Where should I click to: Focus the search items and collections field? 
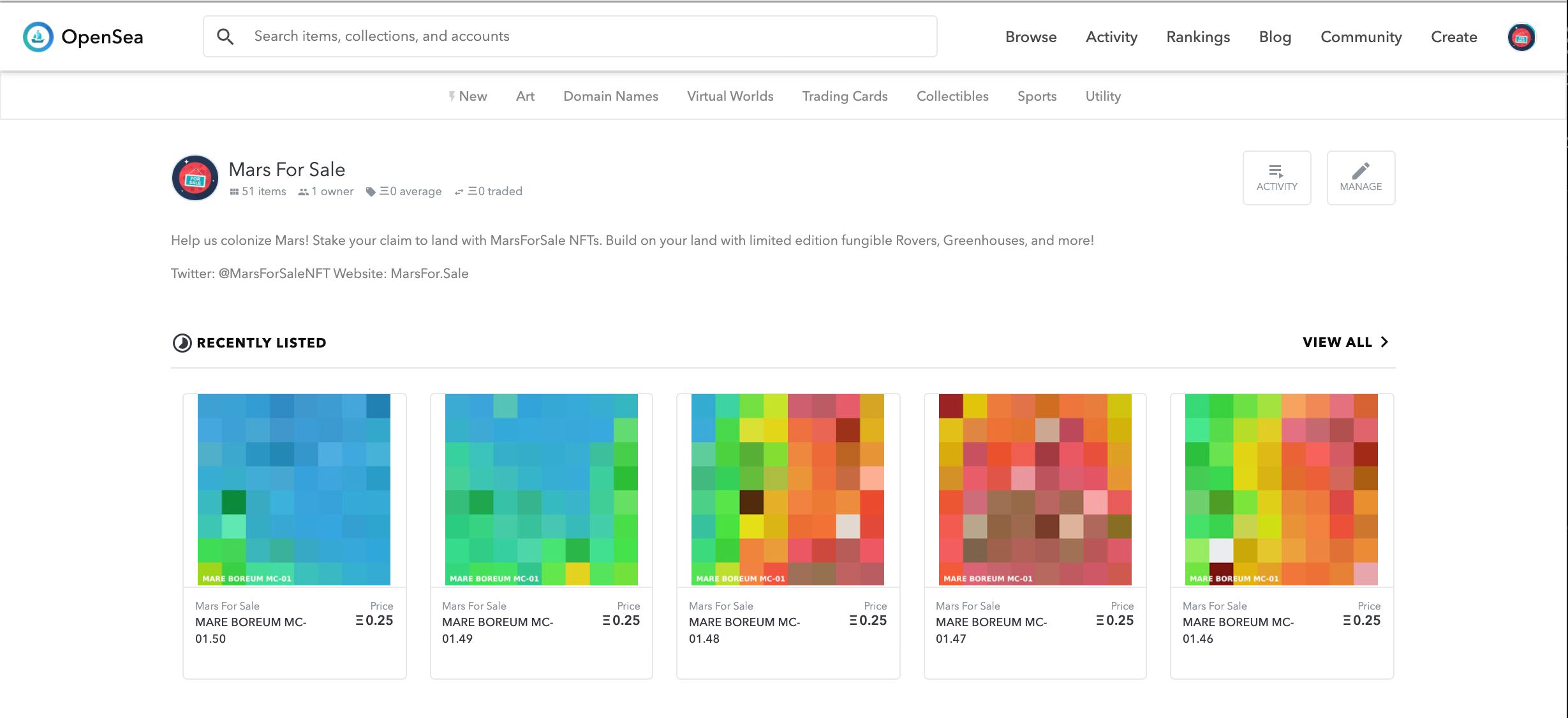570,36
